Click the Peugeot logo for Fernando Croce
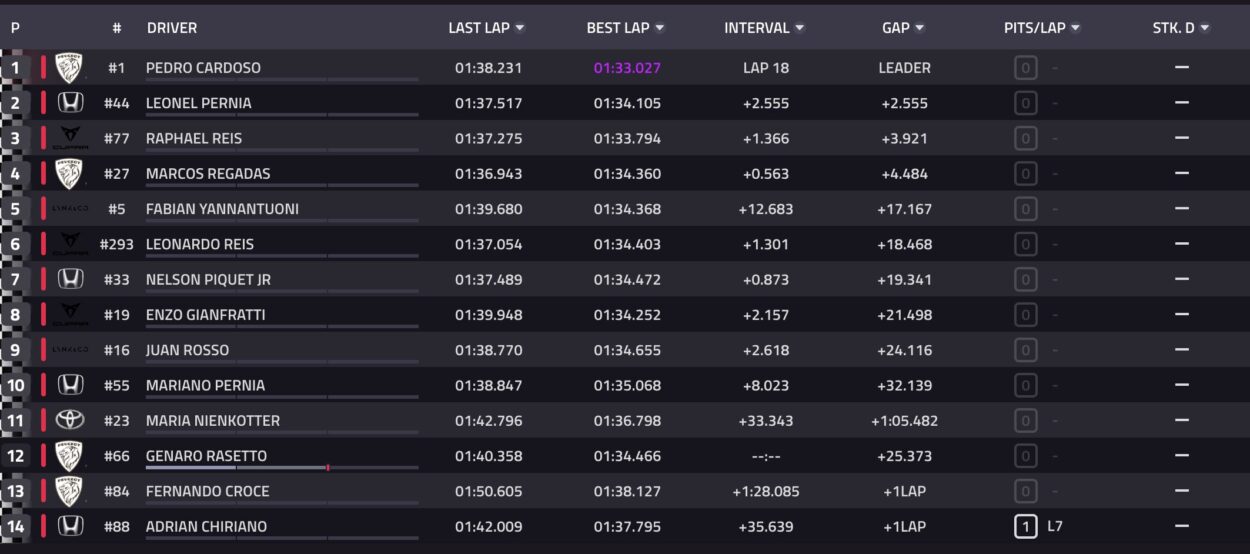Viewport: 1250px width, 554px height. point(70,491)
